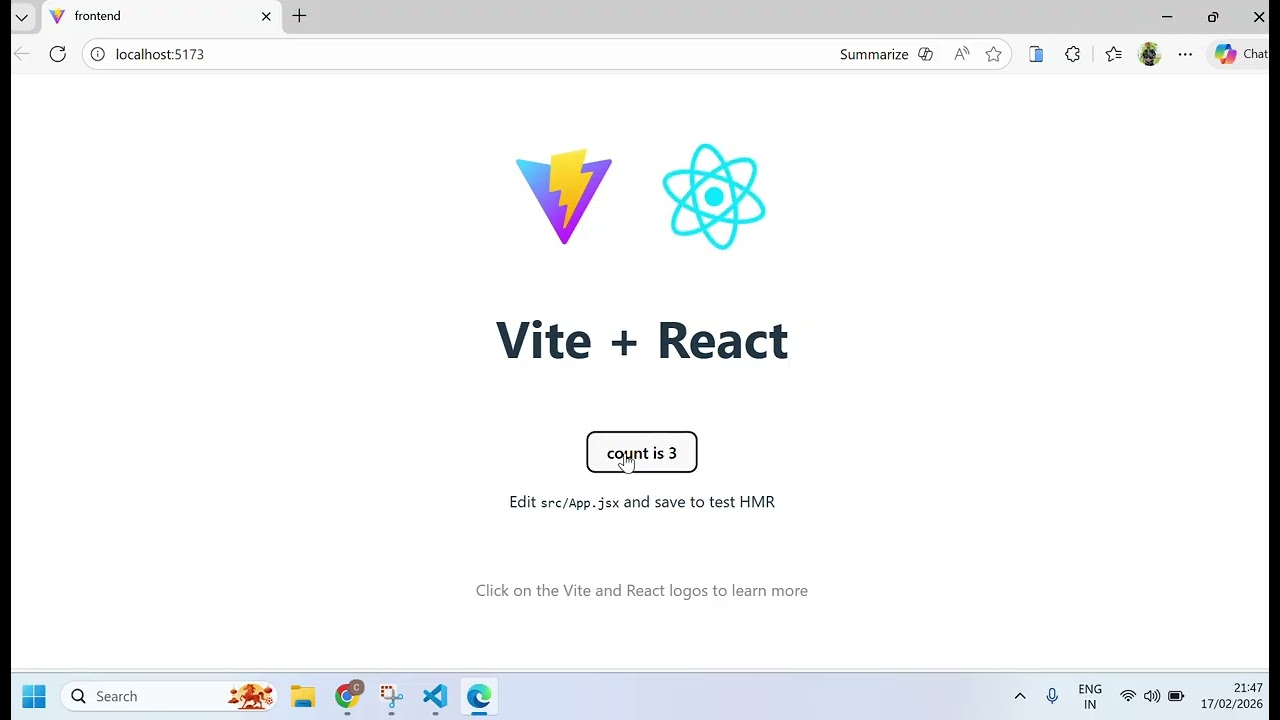Image resolution: width=1280 pixels, height=720 pixels.
Task: View site information icon in address bar
Action: click(98, 54)
